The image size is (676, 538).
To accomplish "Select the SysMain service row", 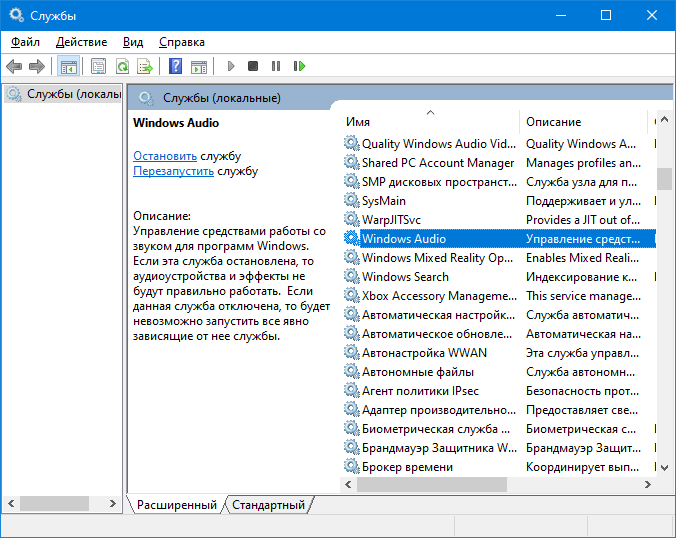I will point(499,201).
